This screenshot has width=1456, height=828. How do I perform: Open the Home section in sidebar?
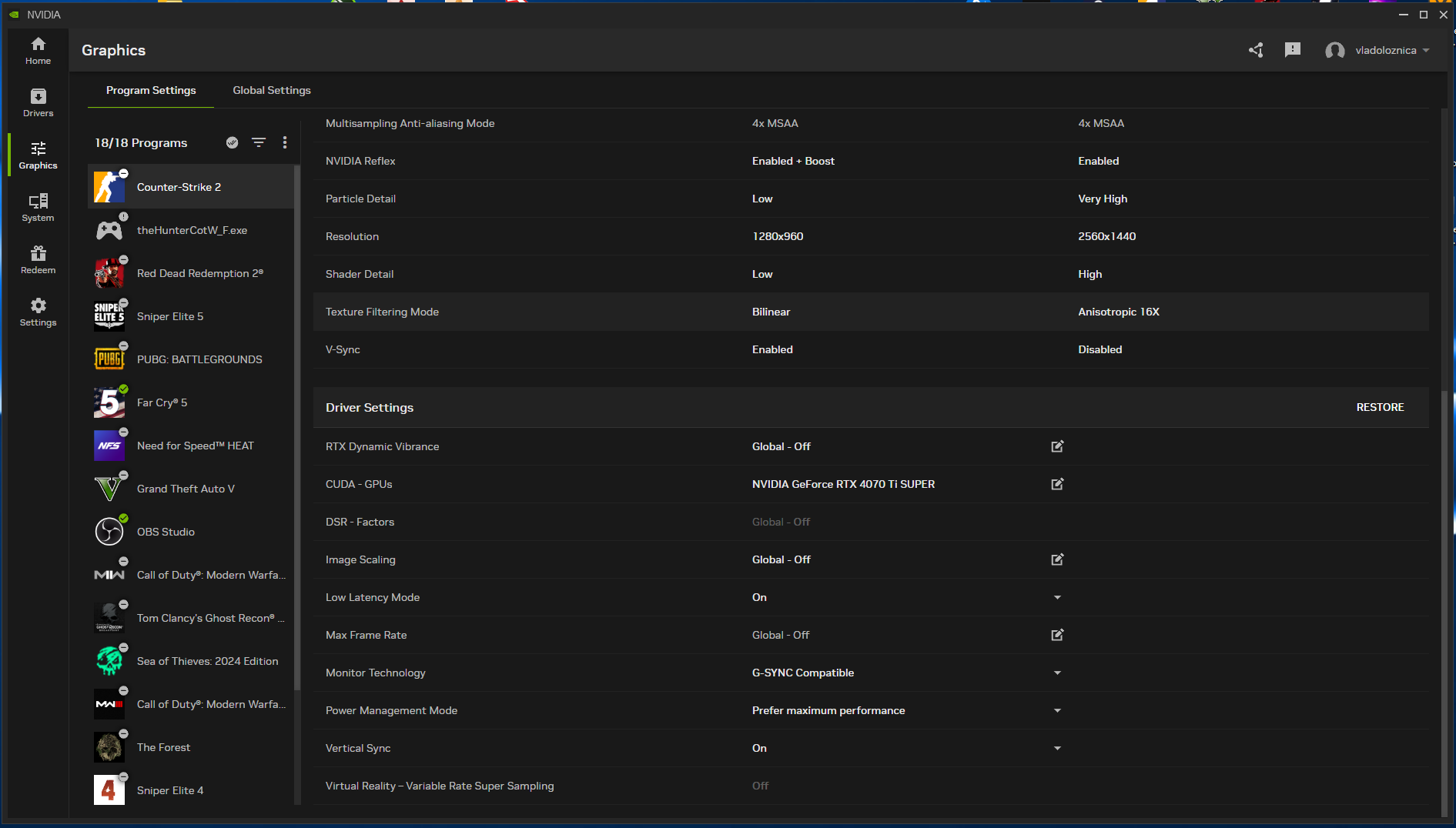38,51
